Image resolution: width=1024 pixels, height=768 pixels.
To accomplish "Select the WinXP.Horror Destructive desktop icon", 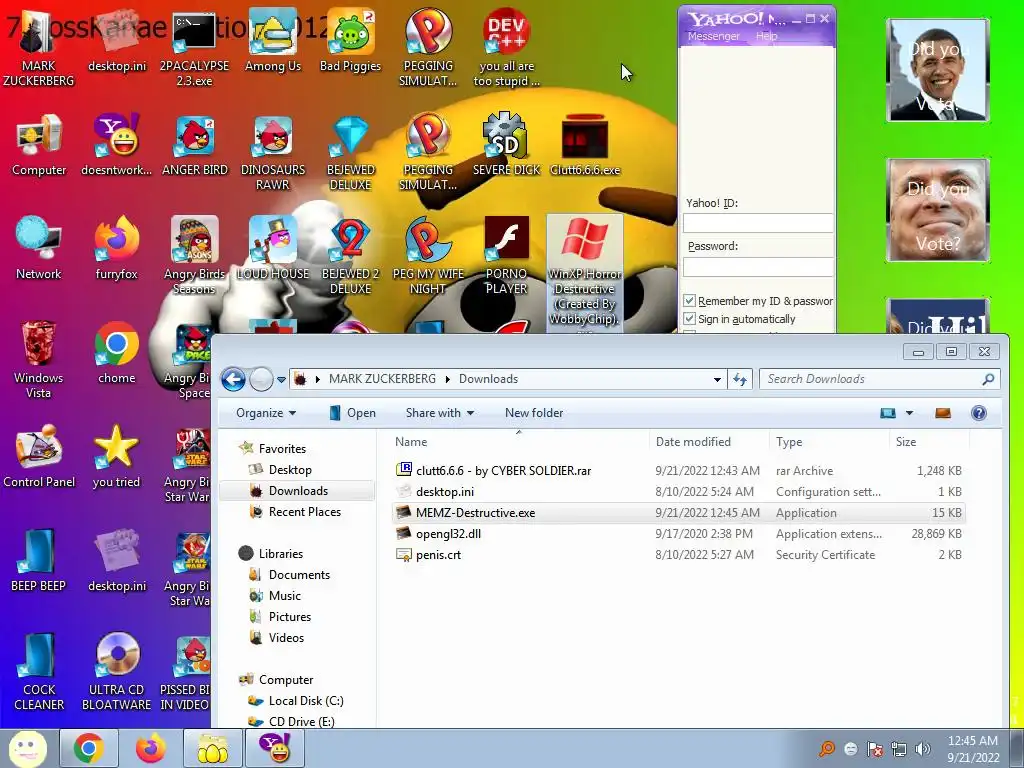I will click(x=584, y=271).
